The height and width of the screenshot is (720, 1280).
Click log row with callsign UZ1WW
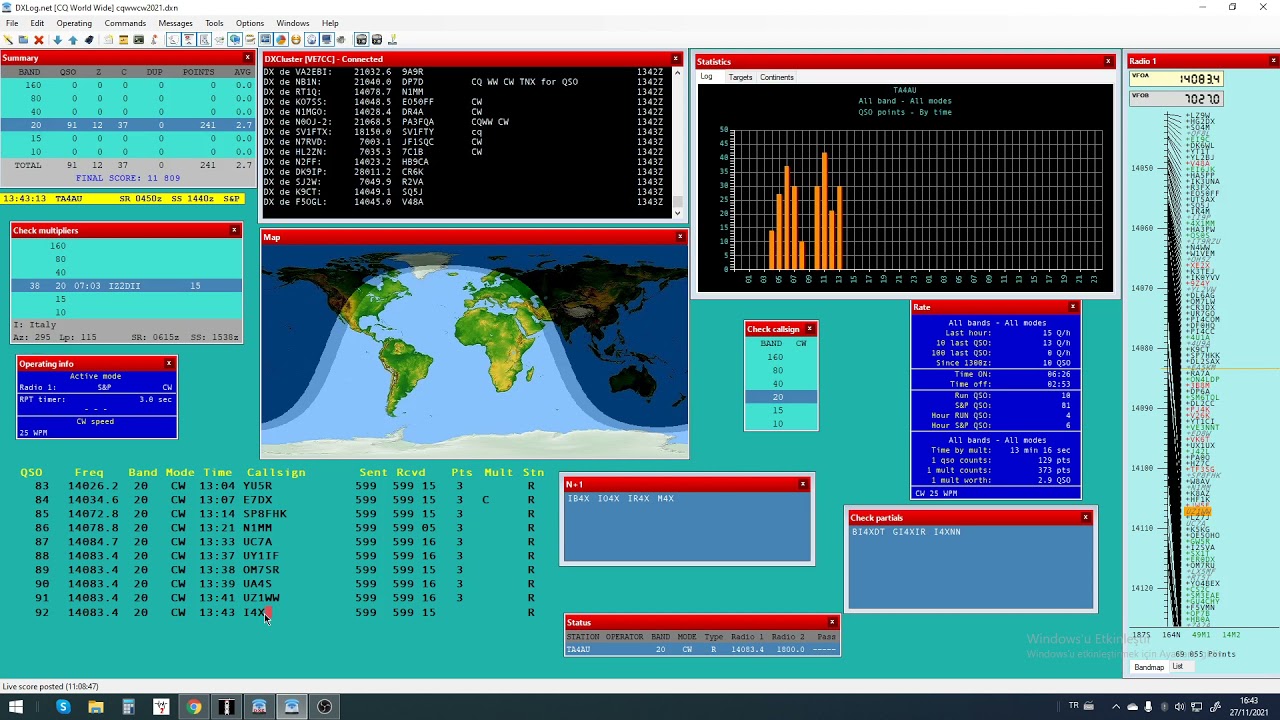pos(282,598)
